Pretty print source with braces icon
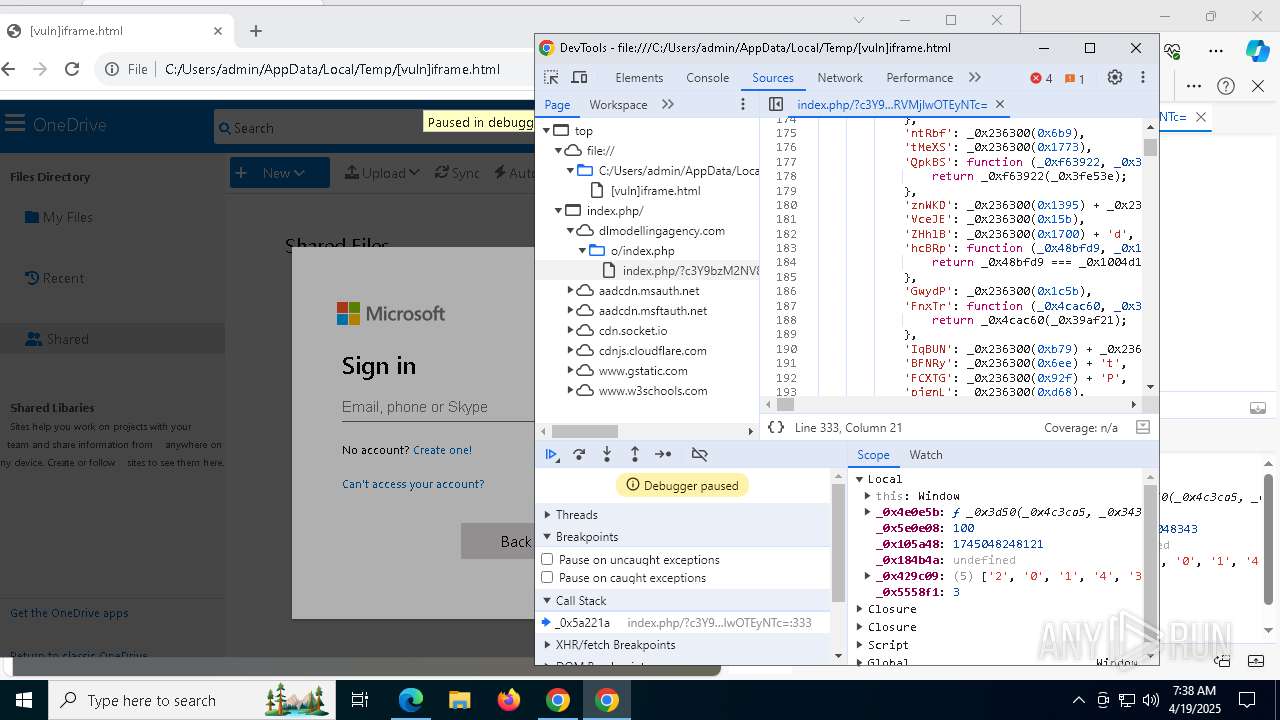The height and width of the screenshot is (720, 1280). coord(776,427)
